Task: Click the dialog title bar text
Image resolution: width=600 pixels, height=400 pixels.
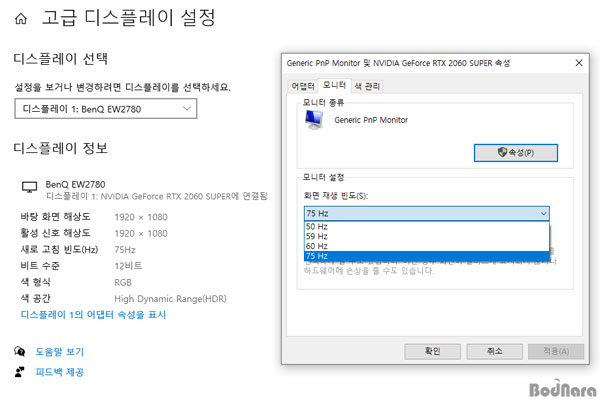Action: coord(398,63)
